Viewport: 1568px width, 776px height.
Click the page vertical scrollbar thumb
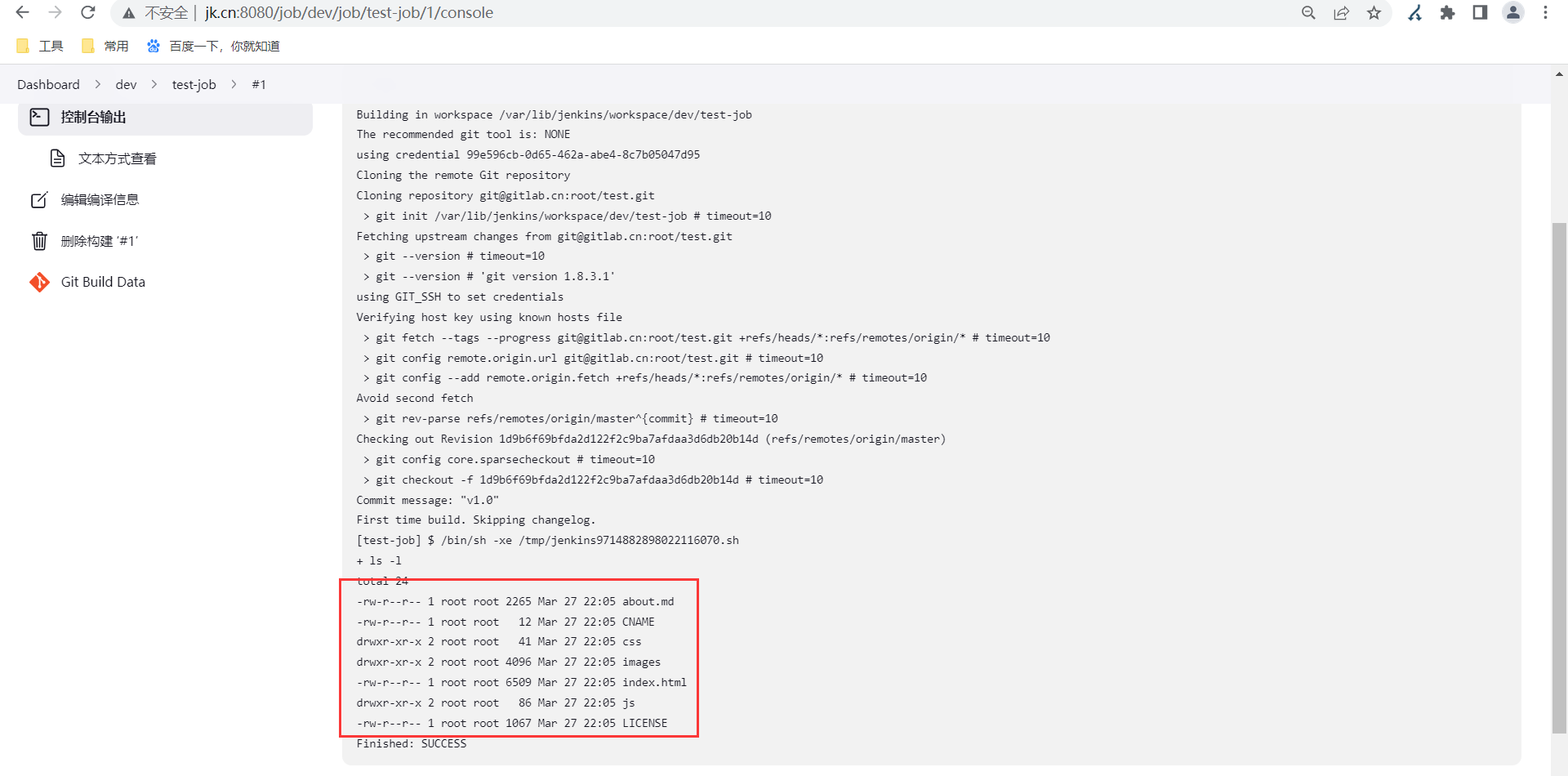pos(1559,478)
